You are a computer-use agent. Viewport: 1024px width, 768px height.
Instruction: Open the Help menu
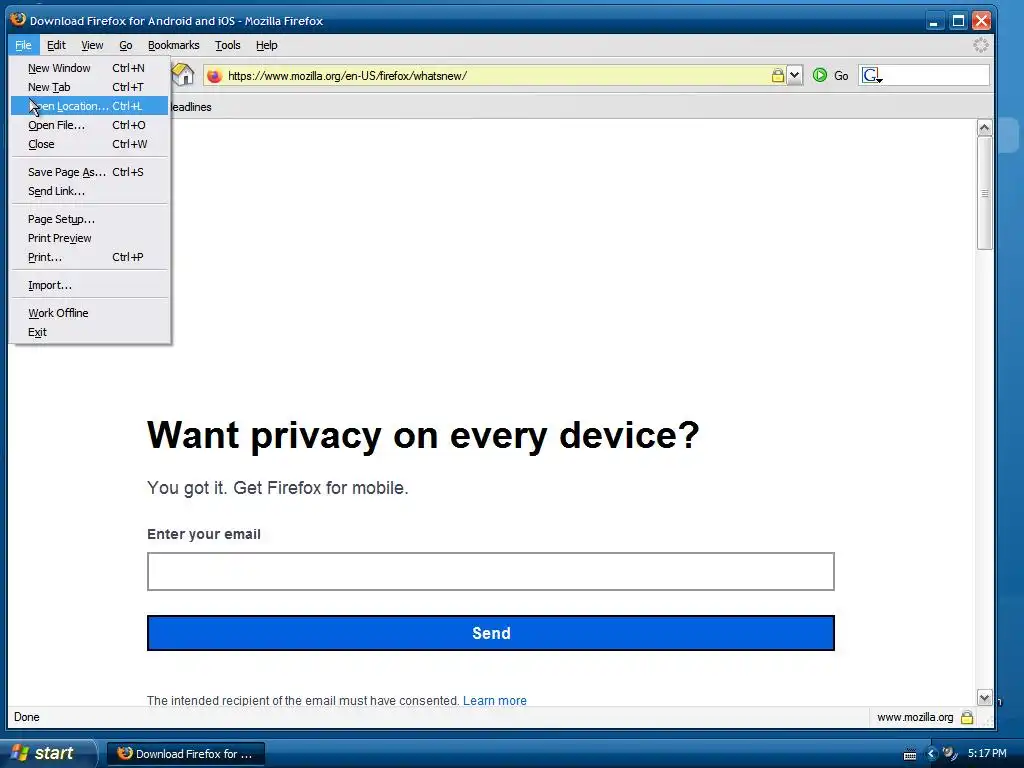point(266,45)
